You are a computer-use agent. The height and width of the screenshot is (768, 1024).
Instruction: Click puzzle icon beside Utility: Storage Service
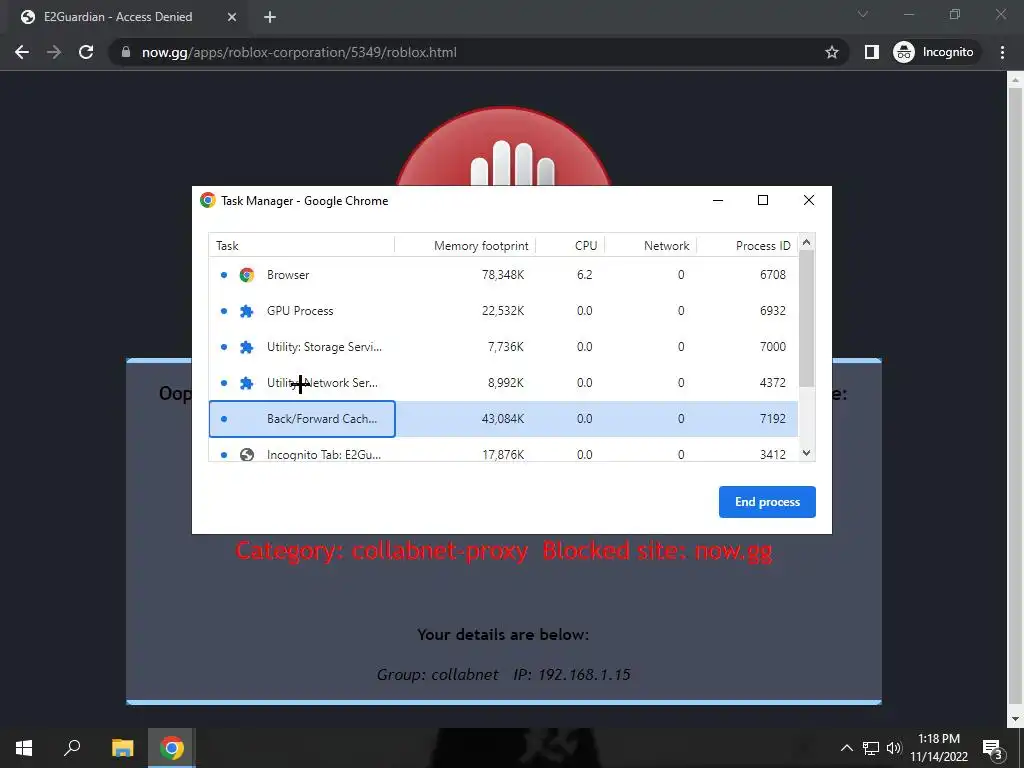[x=246, y=347]
